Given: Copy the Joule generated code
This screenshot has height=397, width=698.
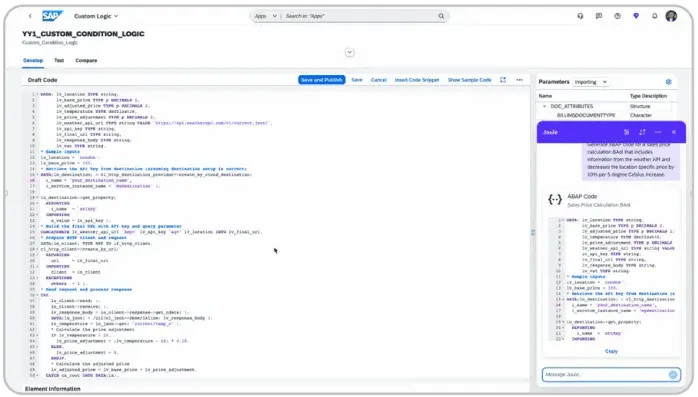Looking at the screenshot, I should [x=611, y=351].
